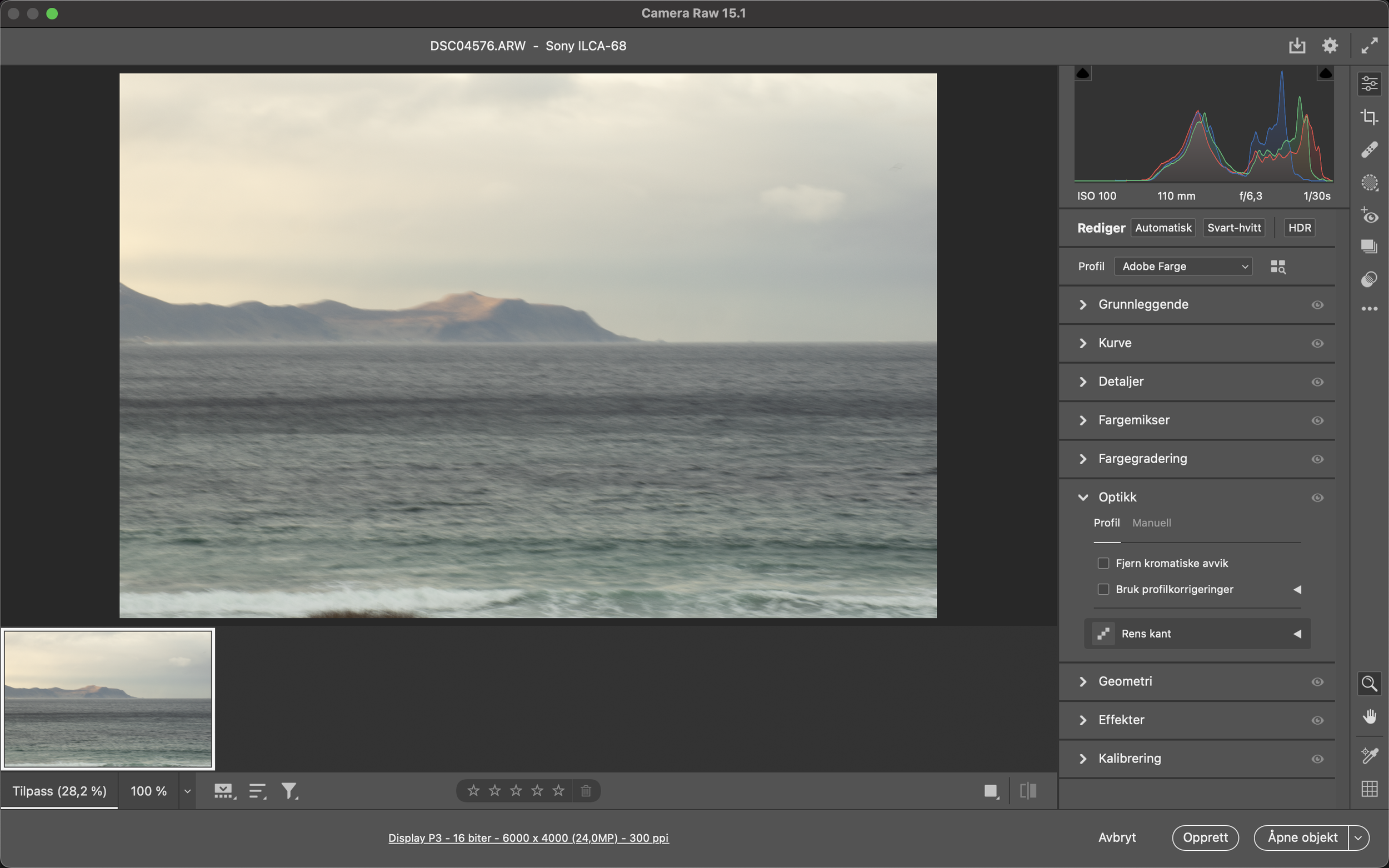Enable Bruk profilkorrigeringer checkbox
1389x868 pixels.
click(1103, 589)
